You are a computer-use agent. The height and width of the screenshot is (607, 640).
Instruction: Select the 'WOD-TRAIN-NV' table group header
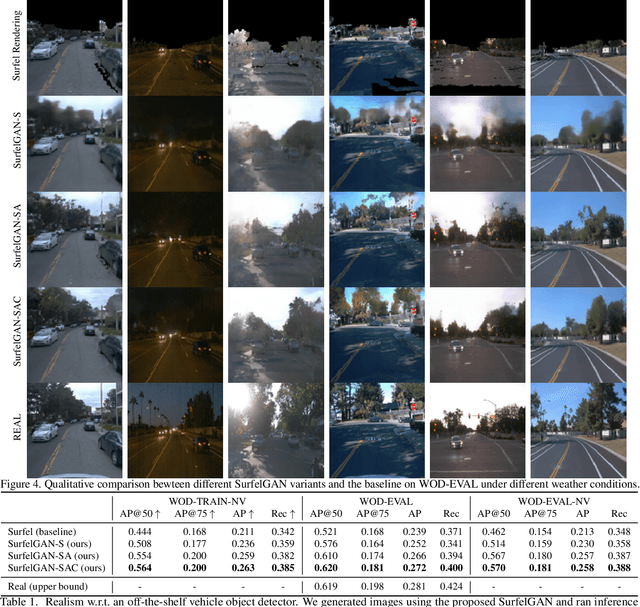[x=207, y=501]
